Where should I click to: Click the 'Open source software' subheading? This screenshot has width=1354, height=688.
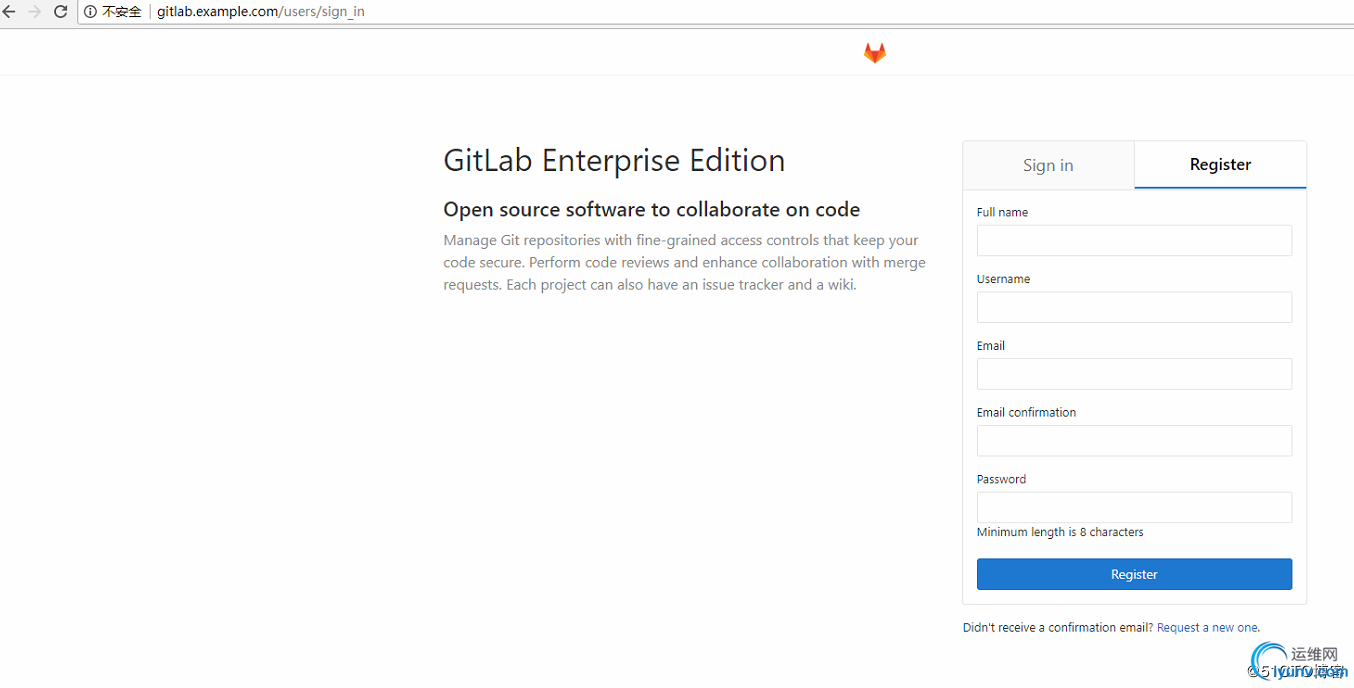click(x=651, y=210)
